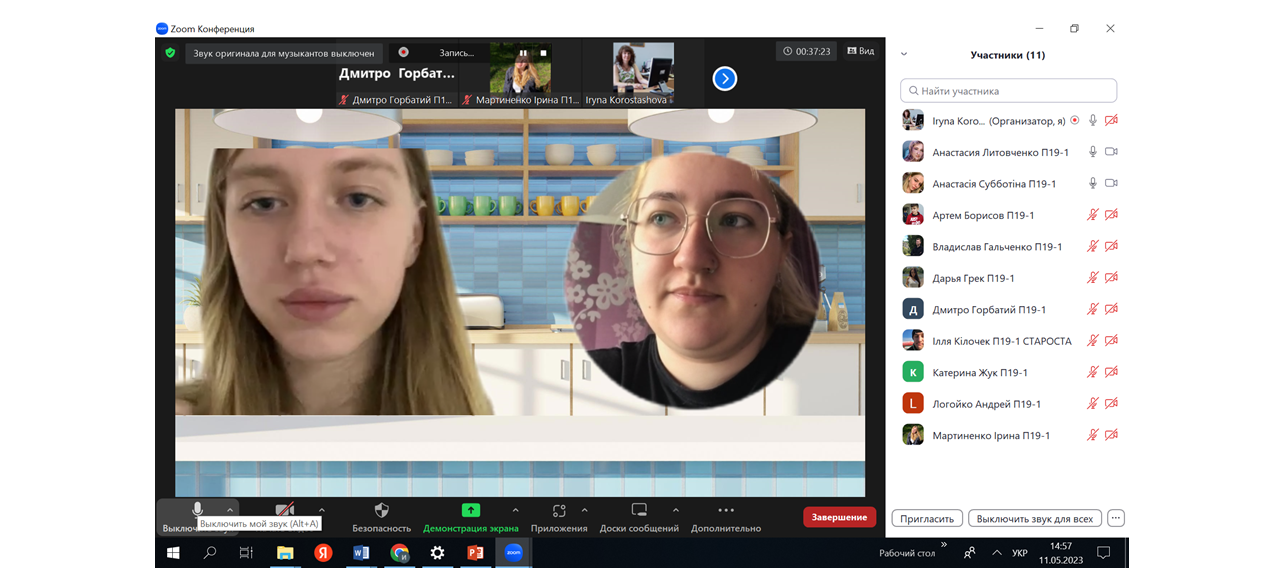Screen dimensions: 1284x588
Task: Click the УКР language indicator
Action: point(1020,553)
